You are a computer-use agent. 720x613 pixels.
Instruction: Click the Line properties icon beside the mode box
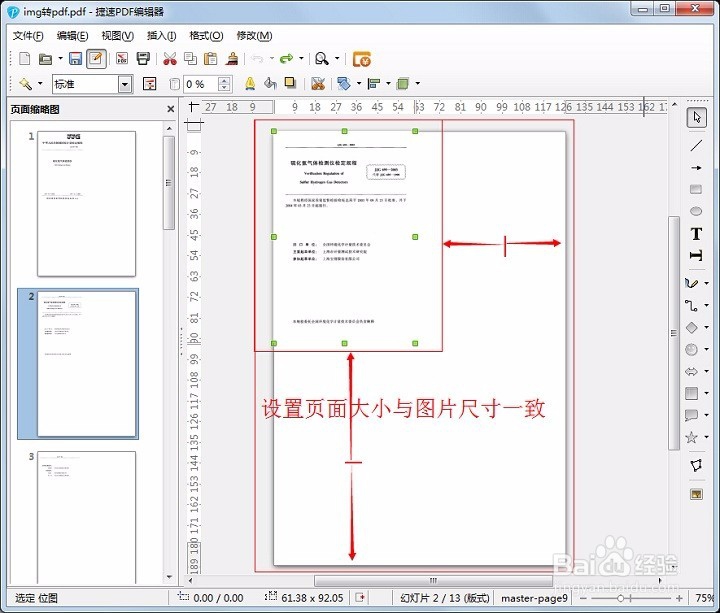pos(150,84)
